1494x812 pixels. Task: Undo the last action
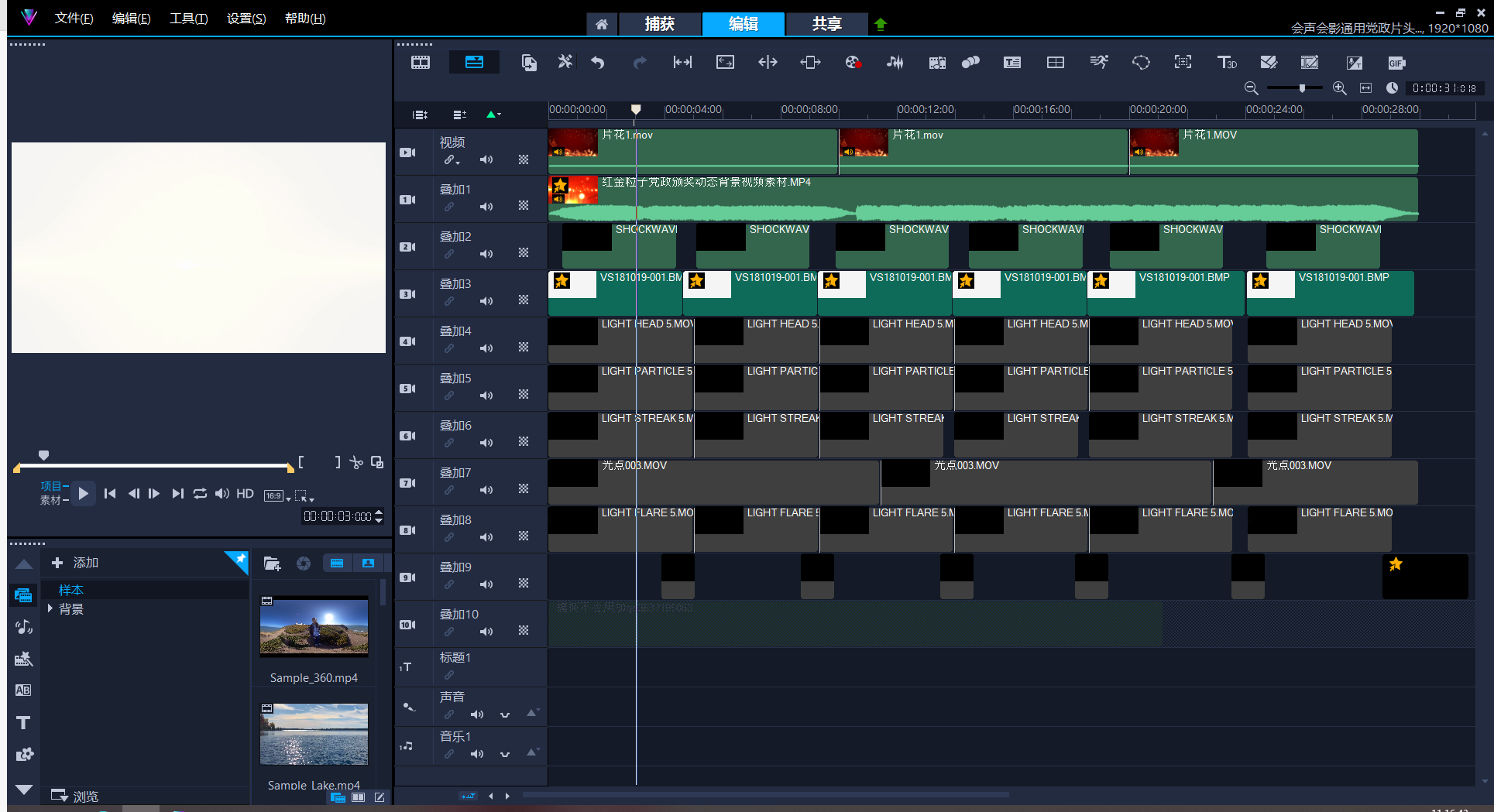point(597,63)
